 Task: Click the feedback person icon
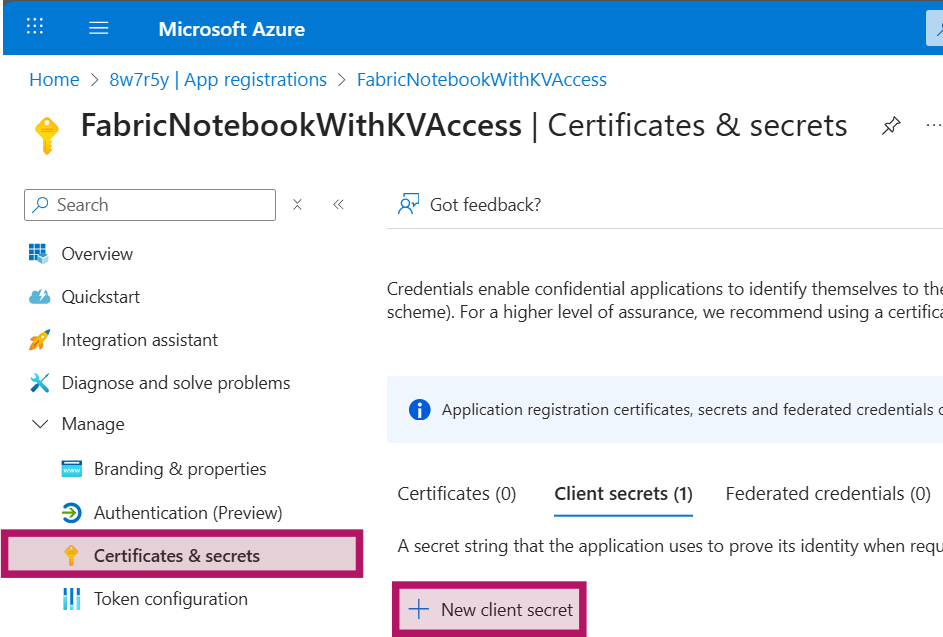click(x=408, y=205)
